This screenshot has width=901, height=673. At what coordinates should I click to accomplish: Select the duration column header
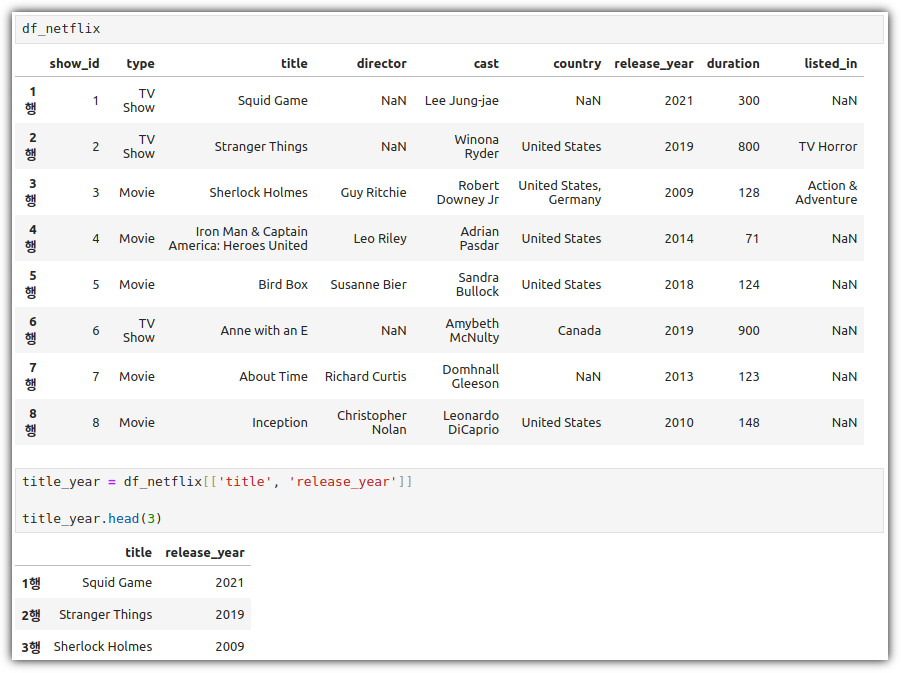(x=733, y=64)
